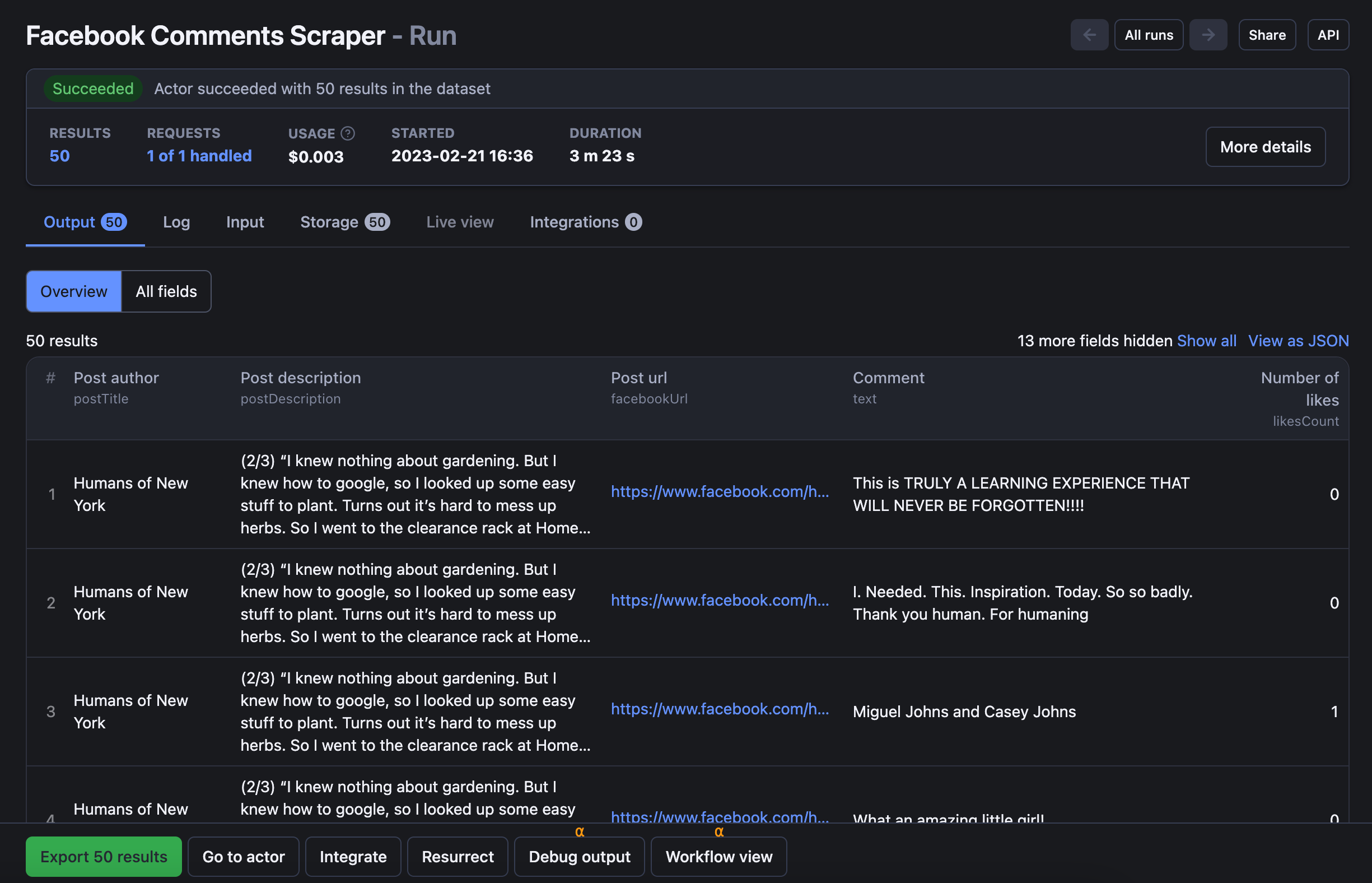Image resolution: width=1372 pixels, height=883 pixels.
Task: Click comment starting 'This is TRULY A LEARNING'
Action: coord(1021,494)
